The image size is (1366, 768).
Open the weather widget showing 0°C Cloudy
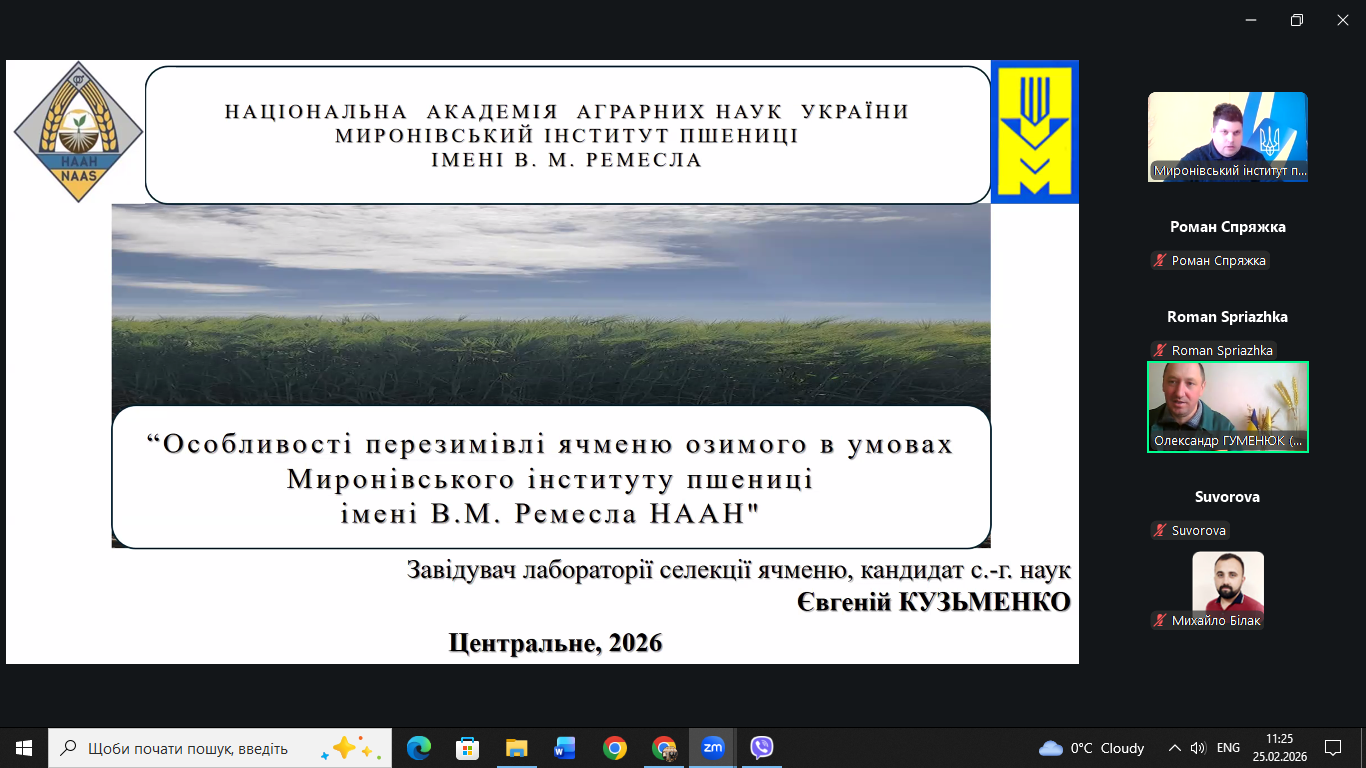click(1092, 748)
